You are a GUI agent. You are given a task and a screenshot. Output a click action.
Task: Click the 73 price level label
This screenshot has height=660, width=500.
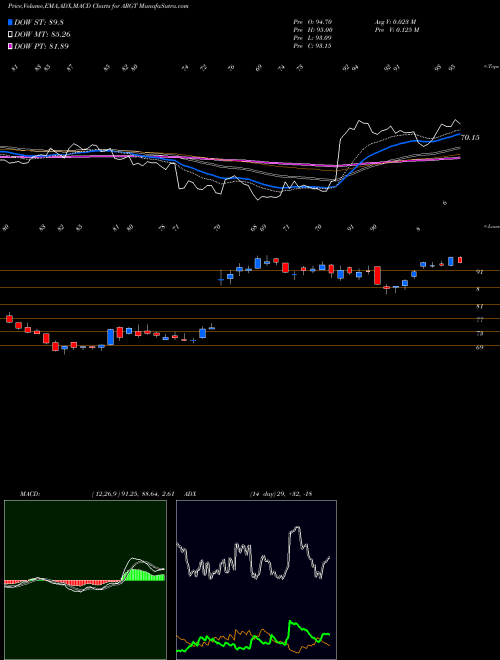point(479,333)
